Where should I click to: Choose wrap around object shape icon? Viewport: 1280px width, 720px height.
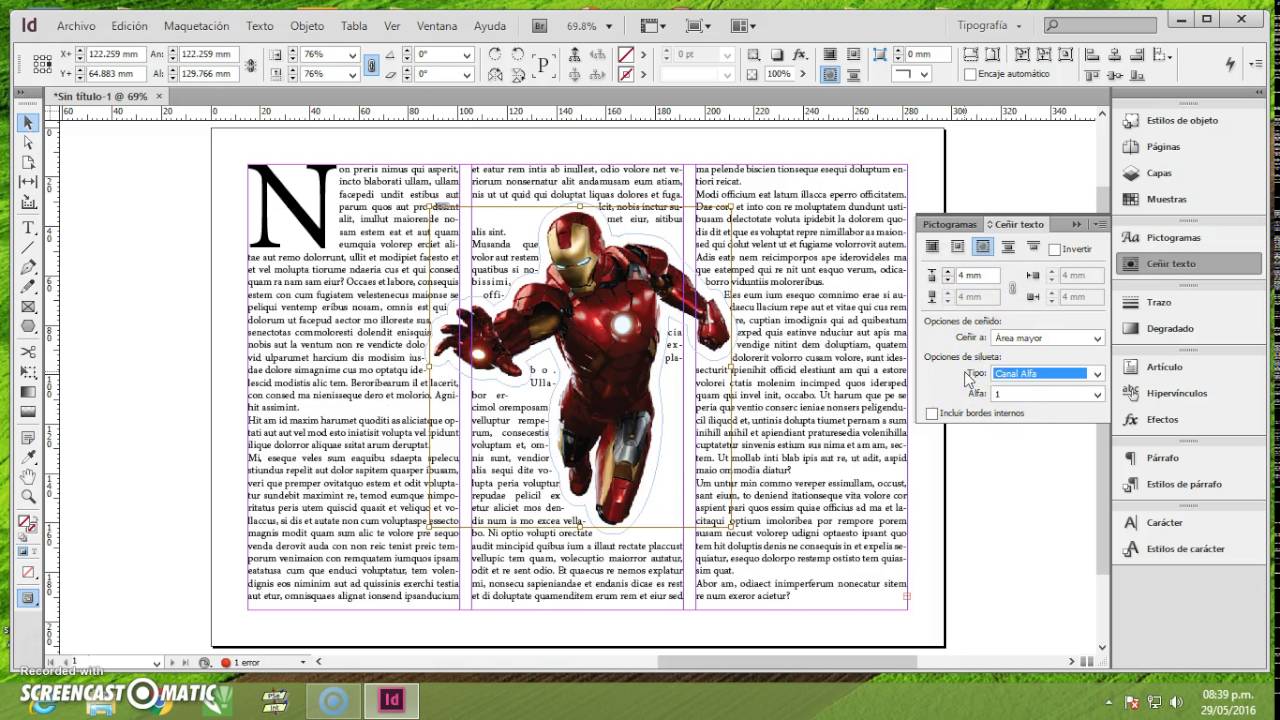(x=983, y=247)
